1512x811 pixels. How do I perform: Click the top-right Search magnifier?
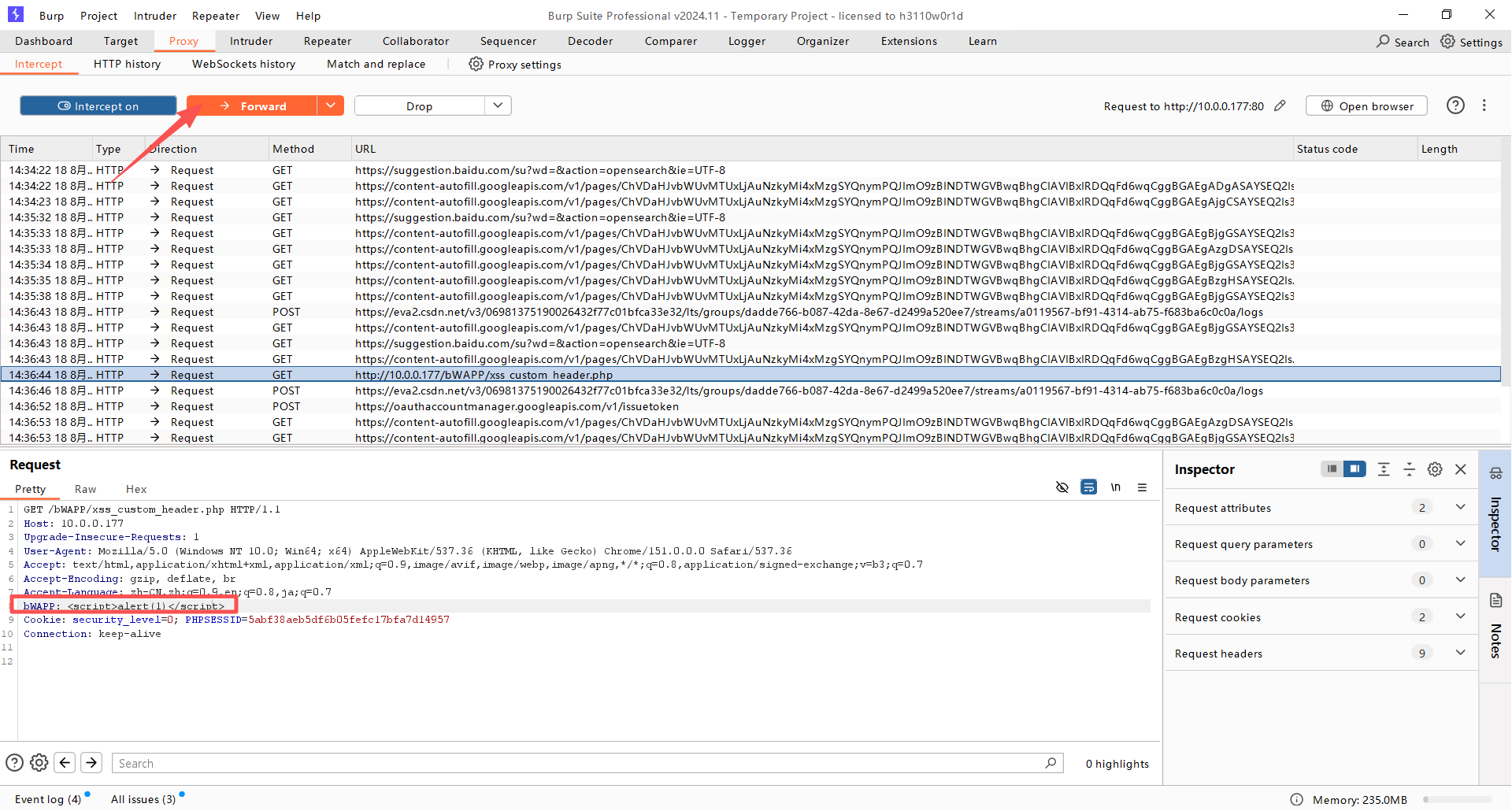click(x=1383, y=41)
